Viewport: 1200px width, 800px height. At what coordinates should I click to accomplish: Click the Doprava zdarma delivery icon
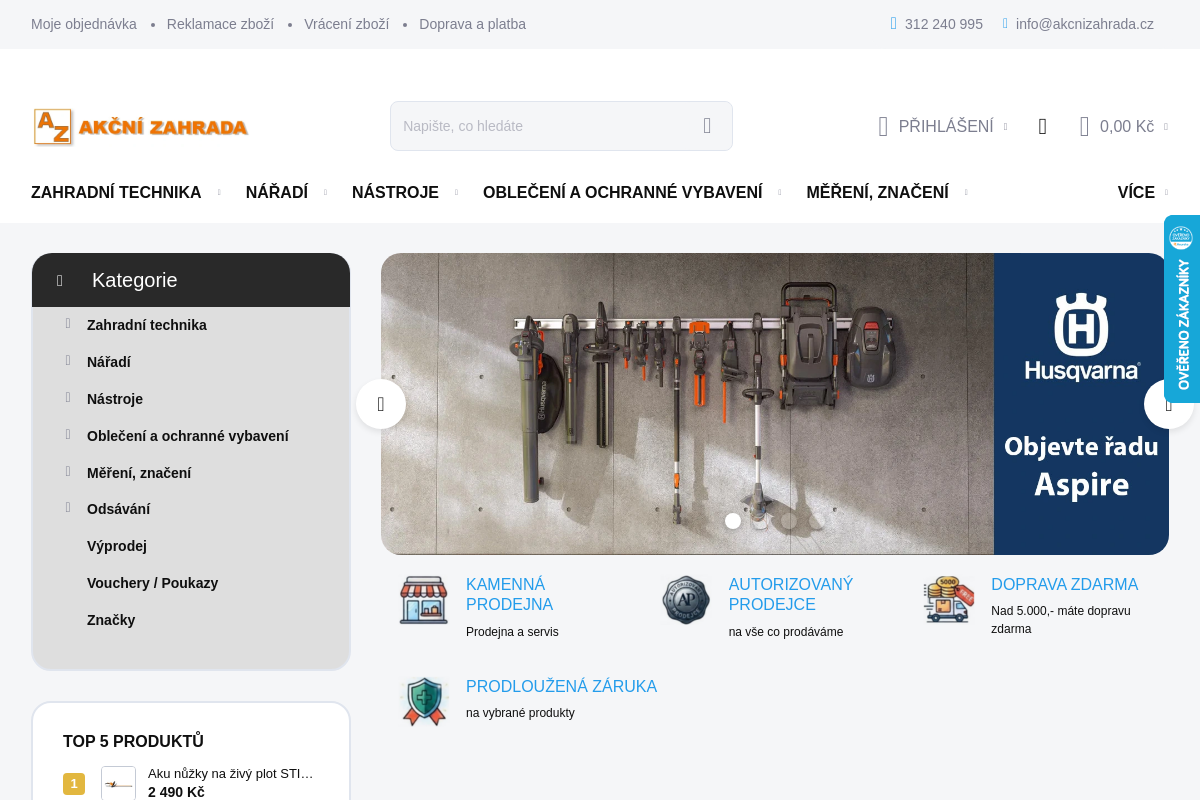(949, 600)
